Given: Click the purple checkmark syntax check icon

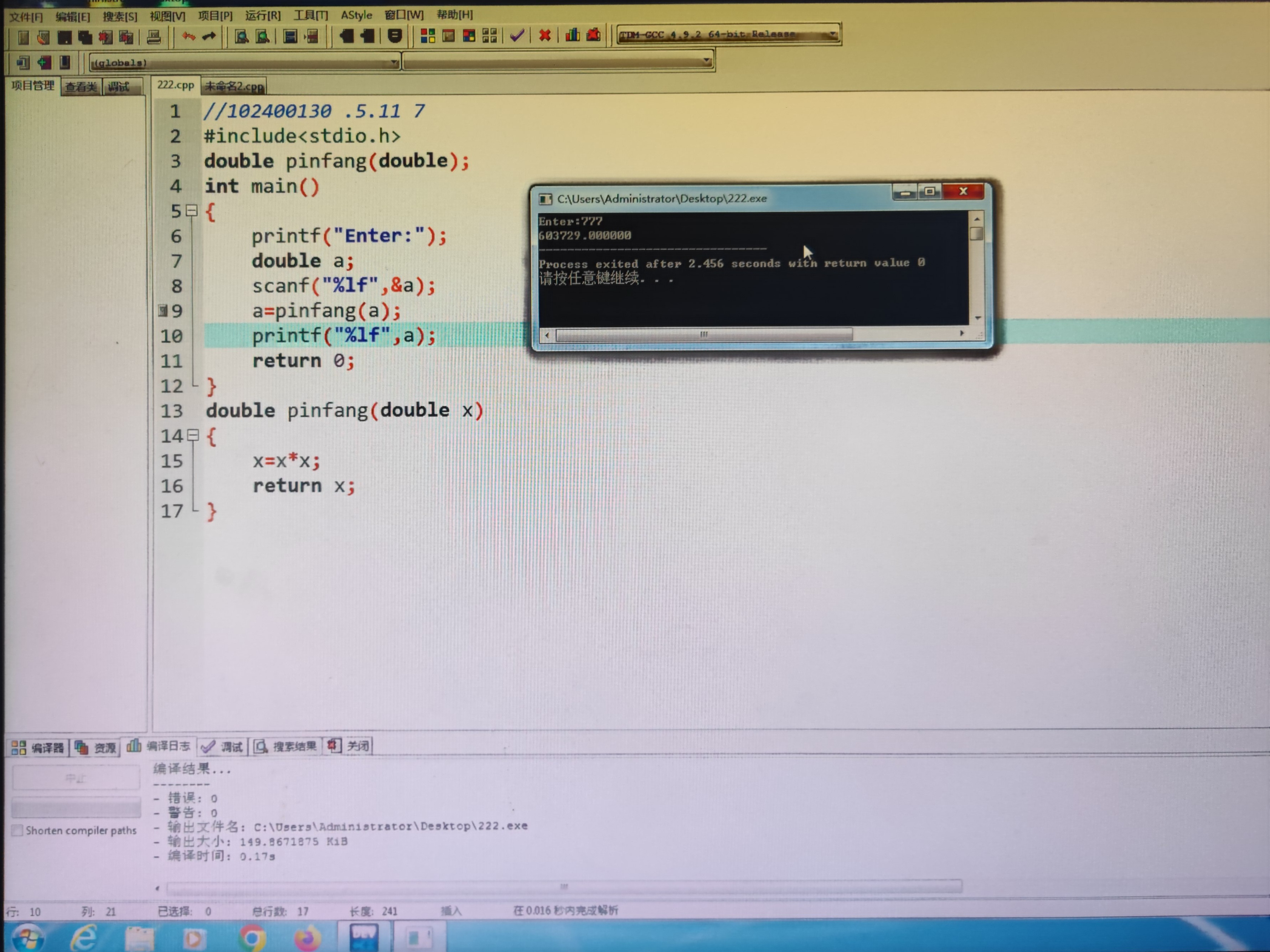Looking at the screenshot, I should coord(517,36).
